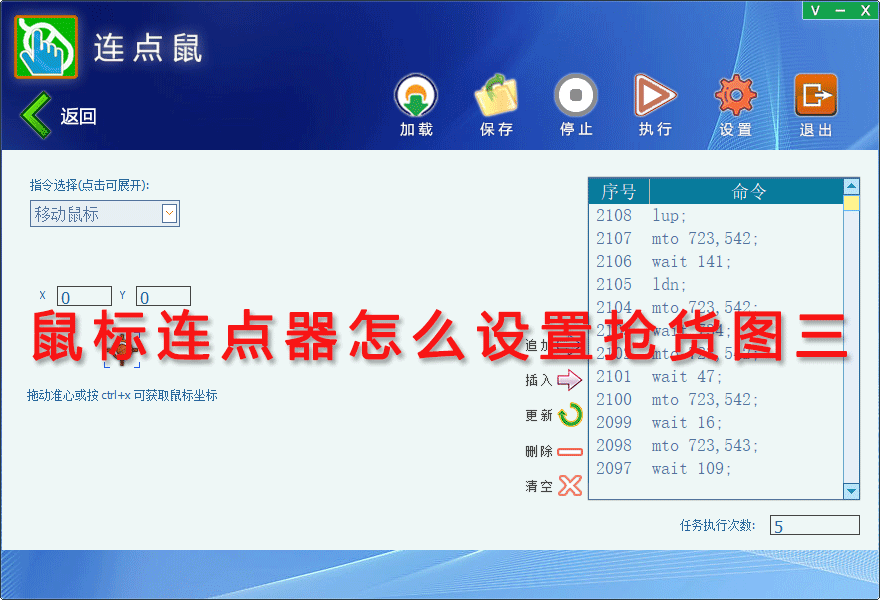Minimize the 连点鼠 window
The image size is (880, 600).
840,11
